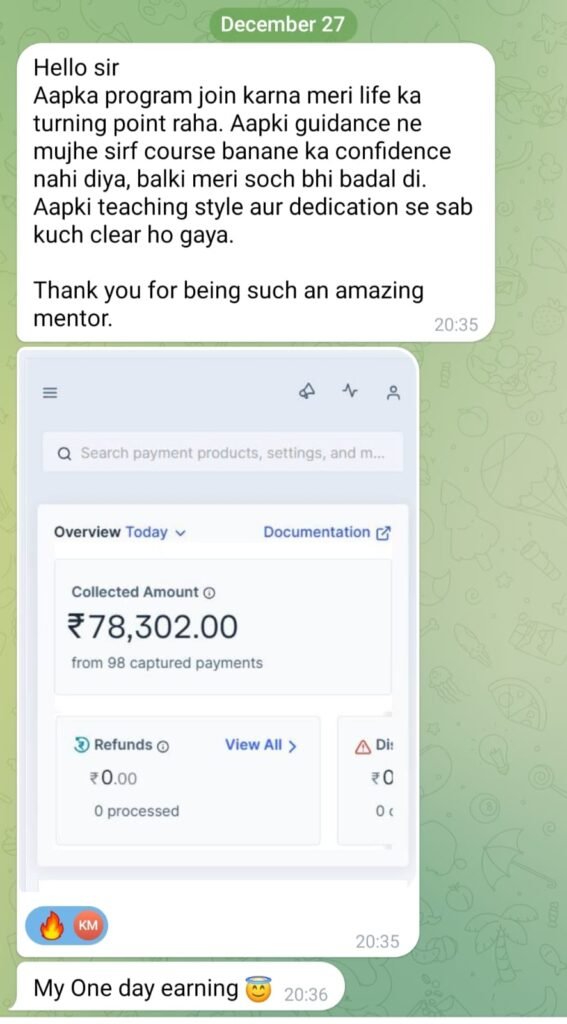This screenshot has width=567, height=1024.
Task: Click the disputes warning triangle icon
Action: (x=363, y=746)
